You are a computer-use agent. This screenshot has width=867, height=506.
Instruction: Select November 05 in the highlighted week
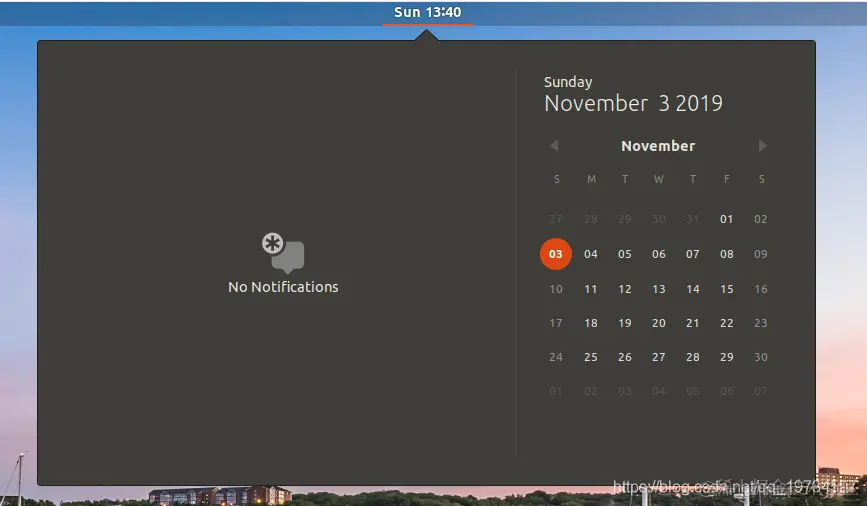pos(625,254)
